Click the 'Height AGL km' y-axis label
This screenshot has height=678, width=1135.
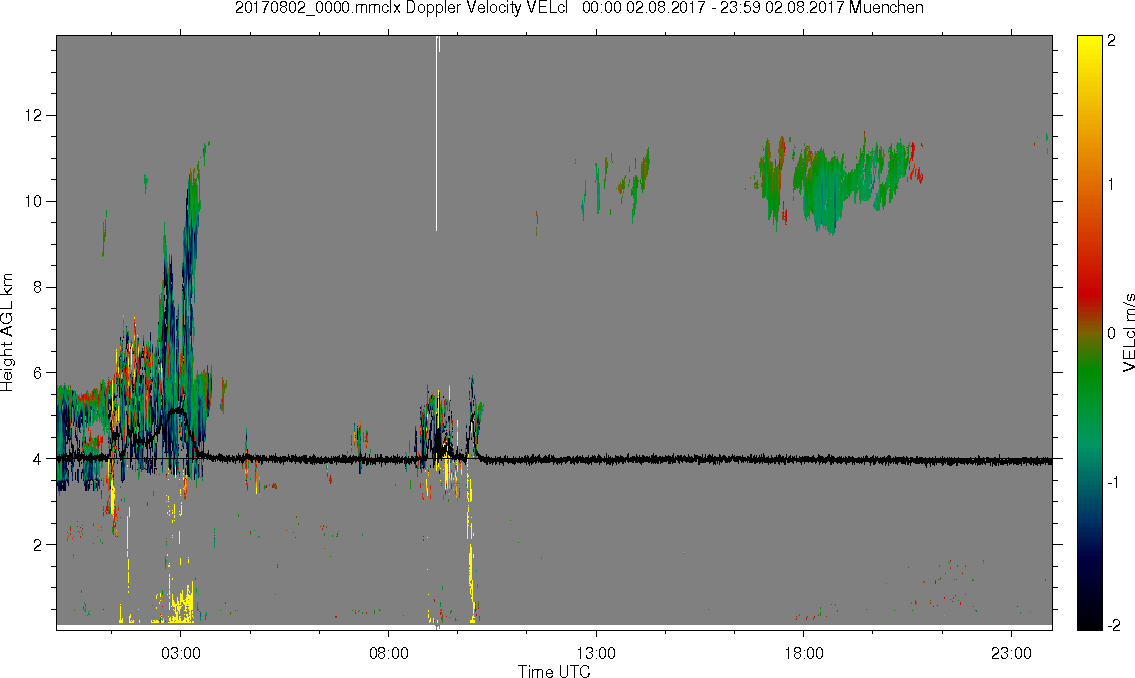[7, 332]
